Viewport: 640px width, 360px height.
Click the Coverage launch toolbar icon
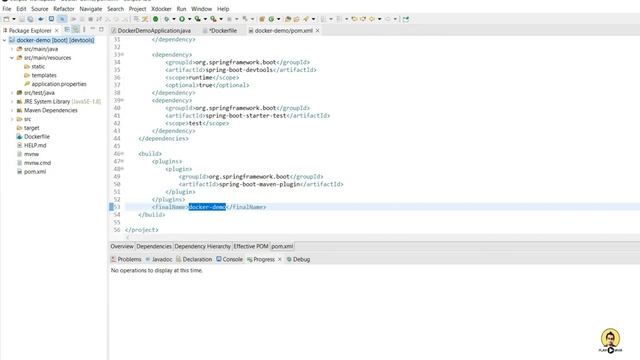pyautogui.click(x=198, y=19)
